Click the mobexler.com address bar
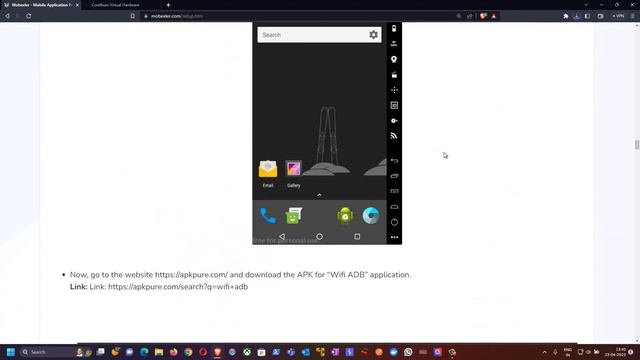 click(x=298, y=16)
